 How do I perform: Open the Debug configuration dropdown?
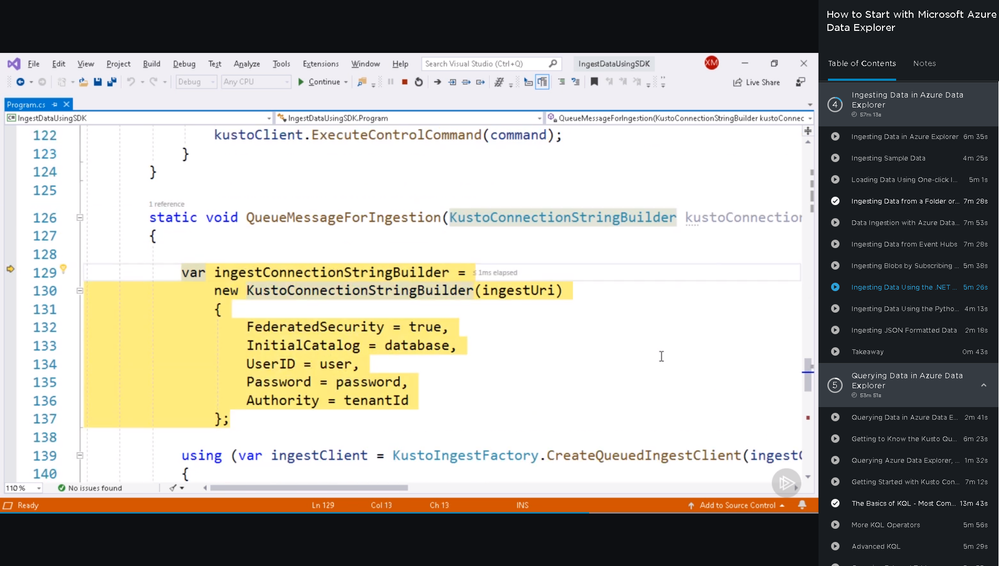[x=196, y=82]
